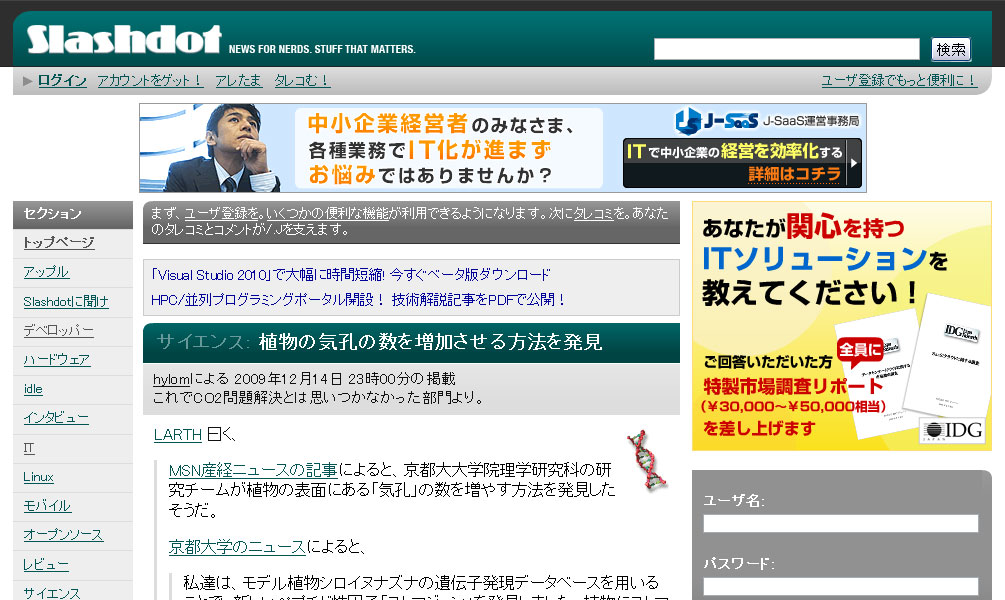The image size is (1005, 600).
Task: Select アップル section in sidebar
Action: pos(46,272)
